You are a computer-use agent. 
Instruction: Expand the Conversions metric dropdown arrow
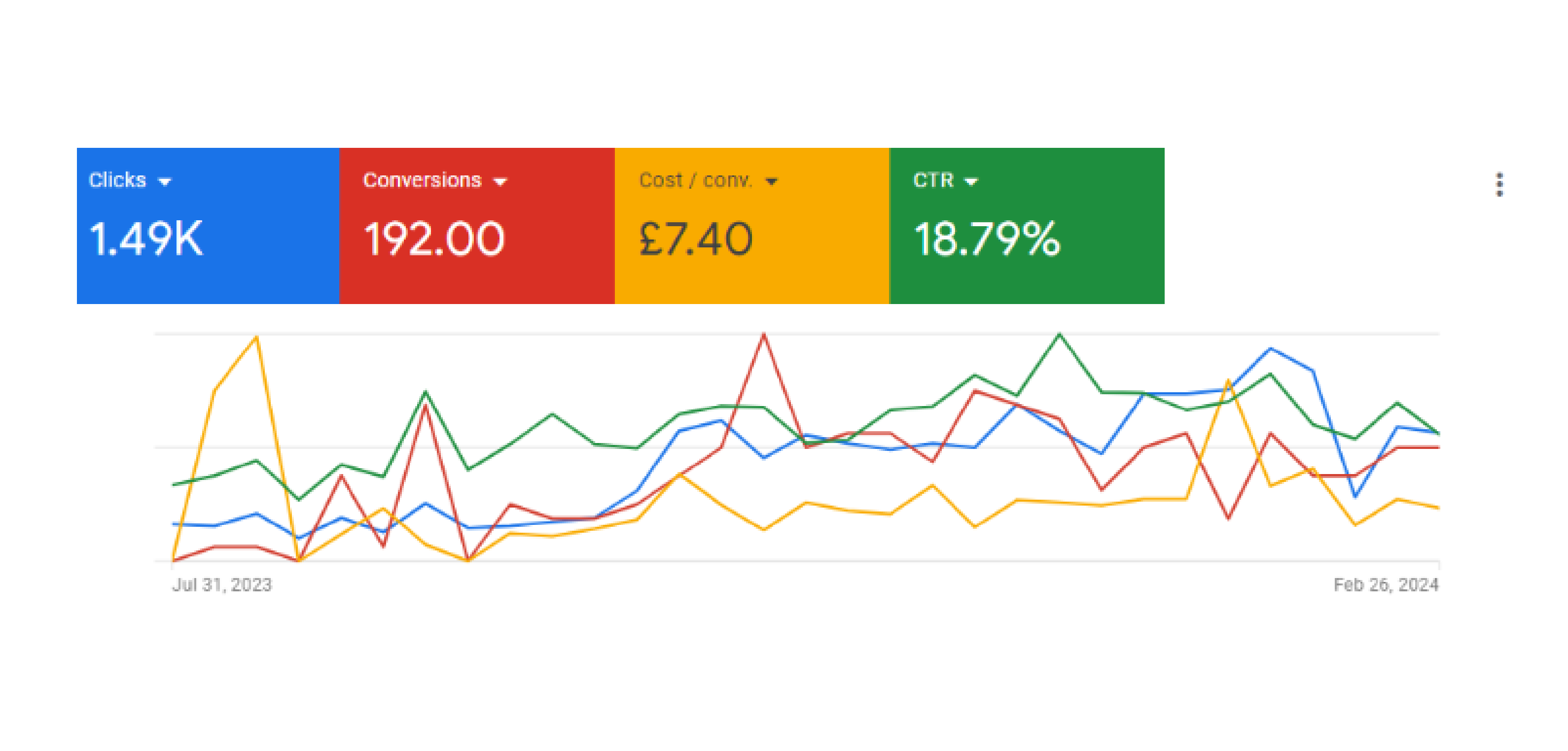(x=500, y=181)
